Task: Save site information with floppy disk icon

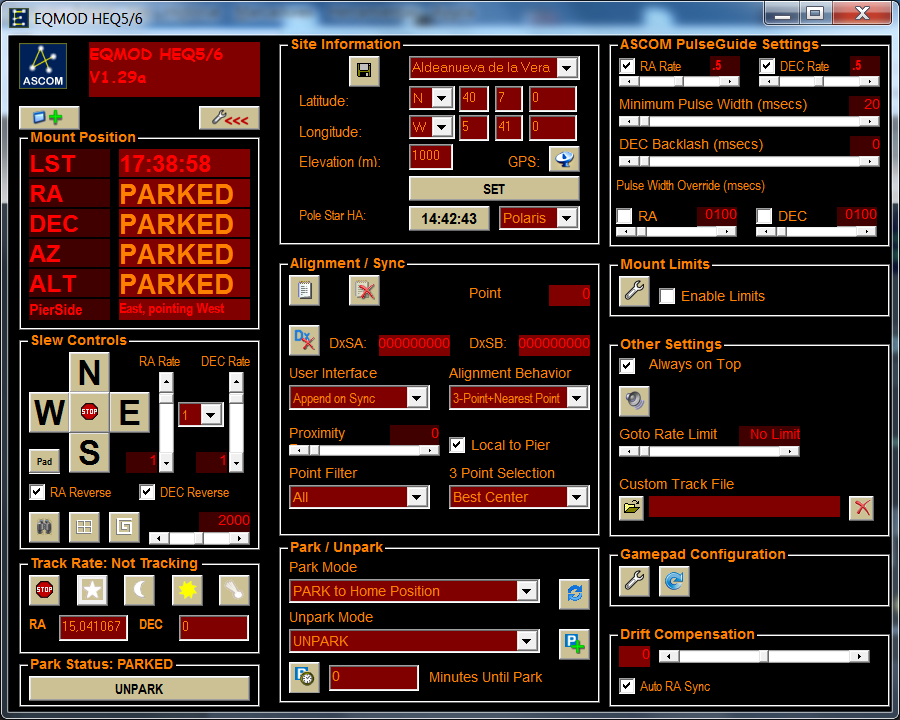Action: pos(364,71)
